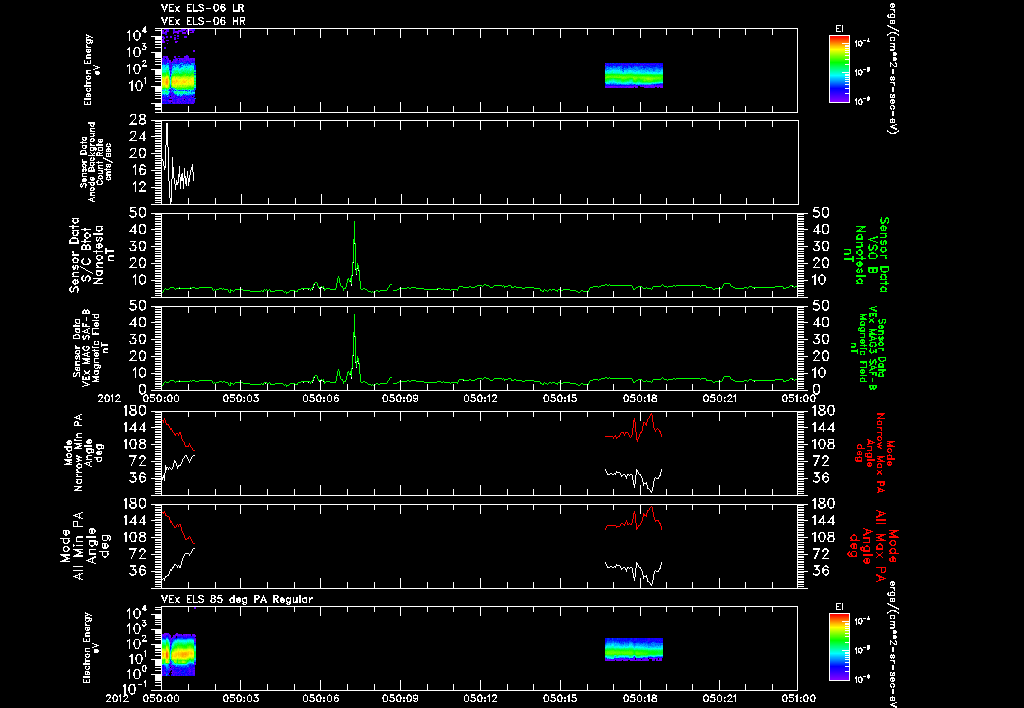The width and height of the screenshot is (1024, 708).
Task: Click the 'All Min PA Angle' axis label
Action: point(84,546)
